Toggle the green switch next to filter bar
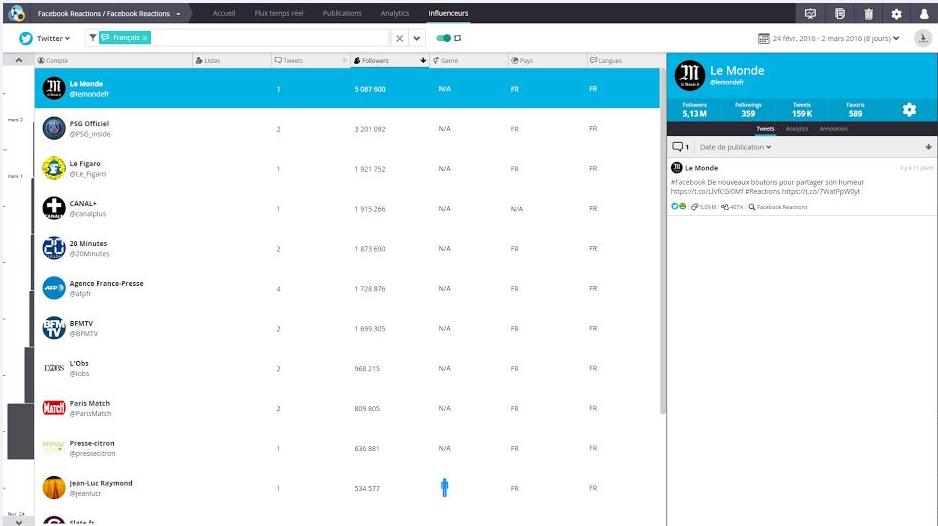This screenshot has width=938, height=526. pos(443,38)
